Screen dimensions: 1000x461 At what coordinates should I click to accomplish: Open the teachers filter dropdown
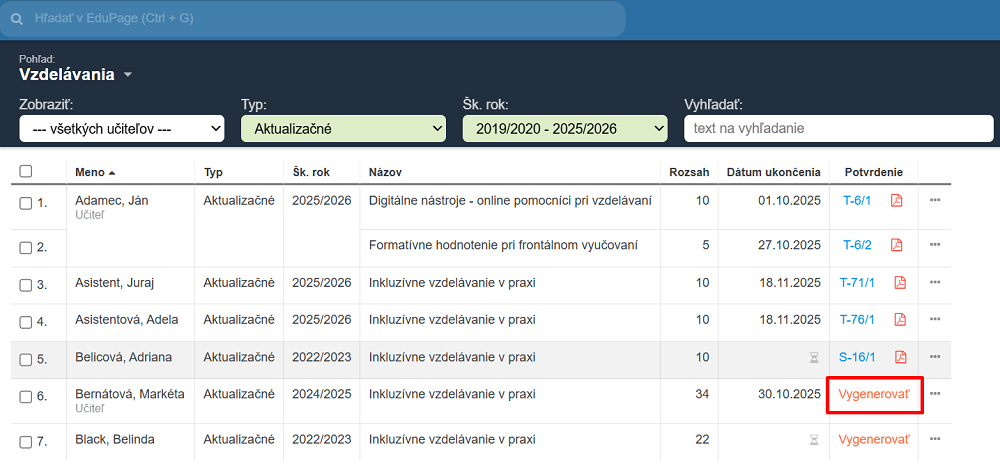click(x=122, y=128)
